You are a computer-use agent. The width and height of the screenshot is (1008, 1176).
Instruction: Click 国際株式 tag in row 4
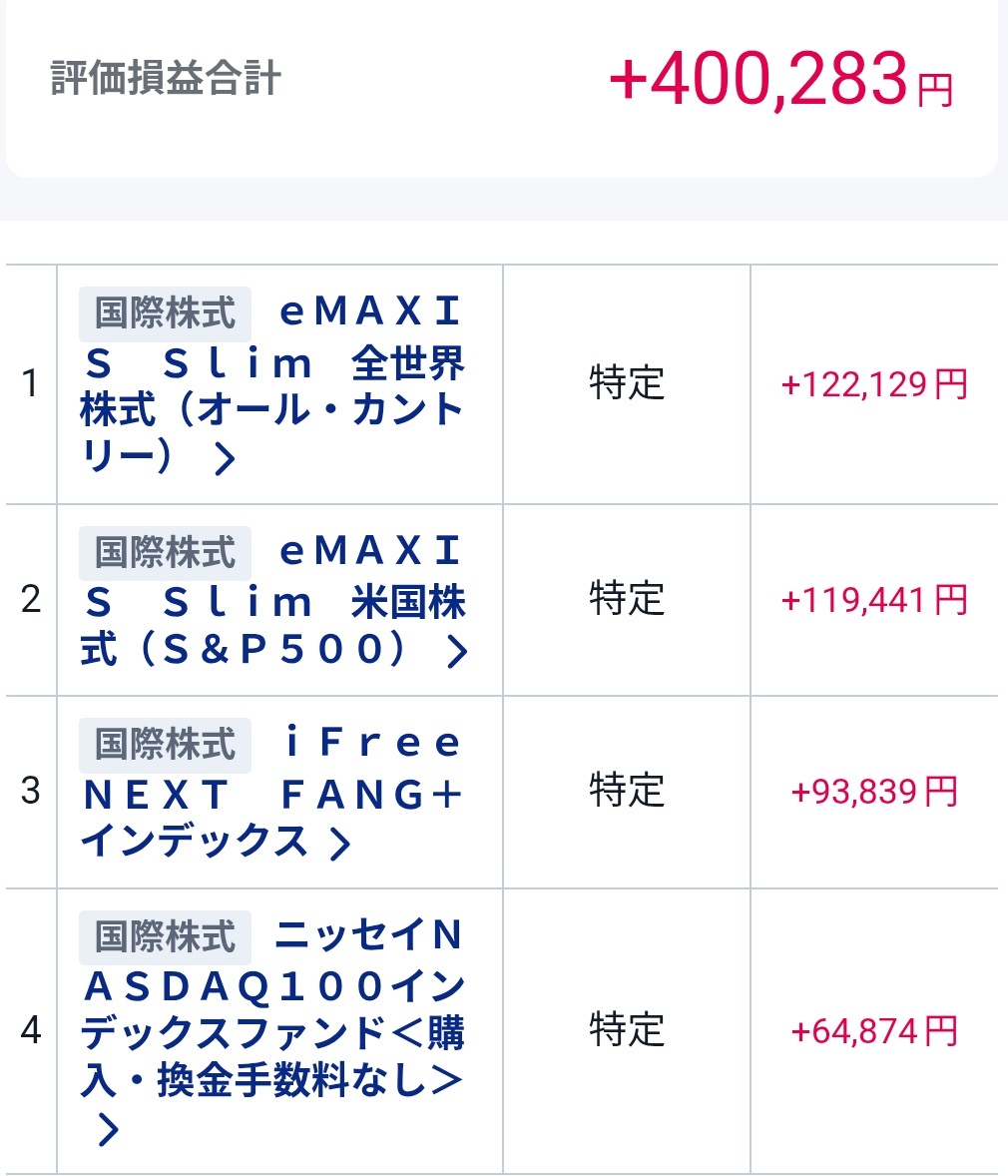coord(165,937)
